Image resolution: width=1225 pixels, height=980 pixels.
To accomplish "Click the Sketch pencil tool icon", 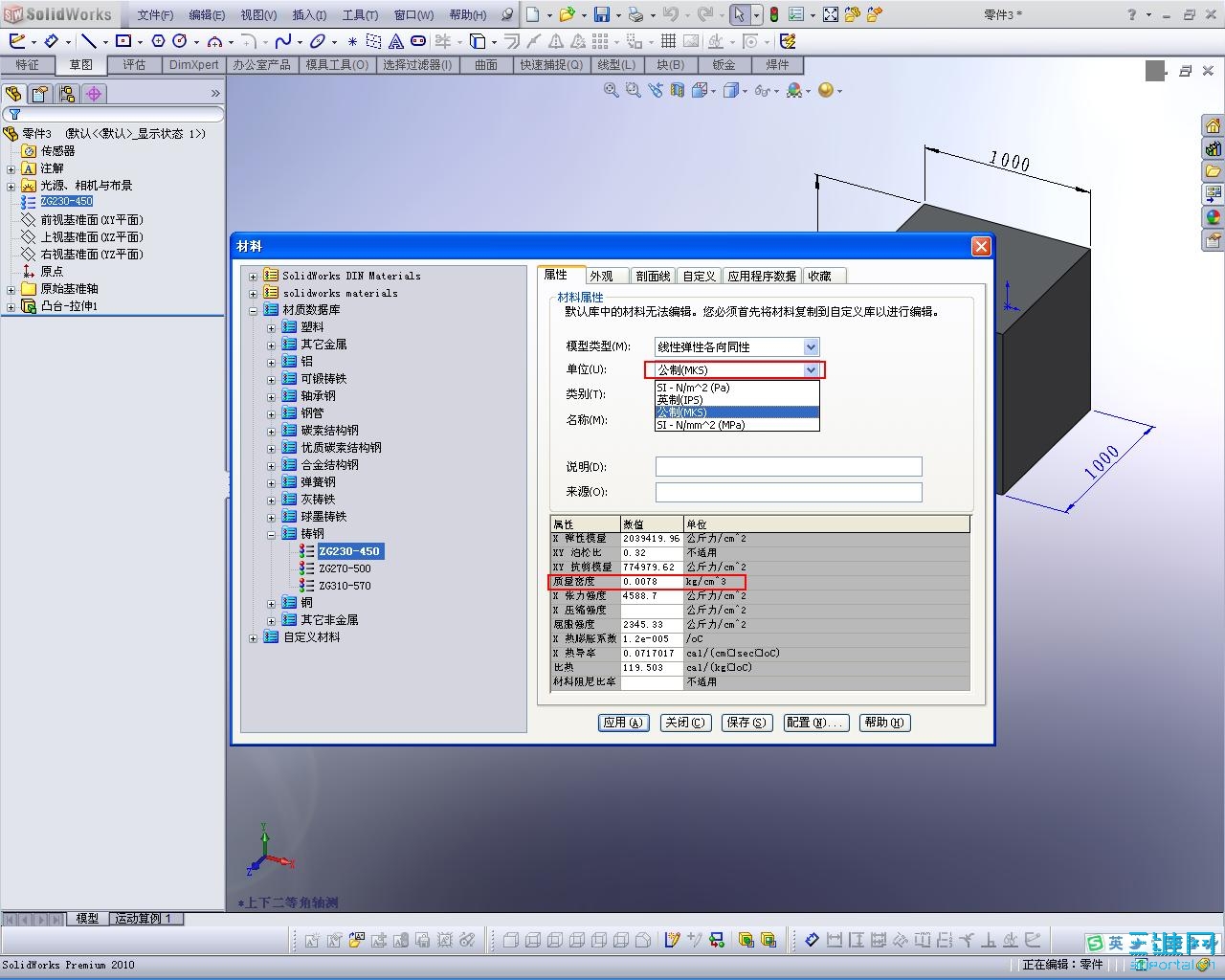I will click(x=17, y=41).
